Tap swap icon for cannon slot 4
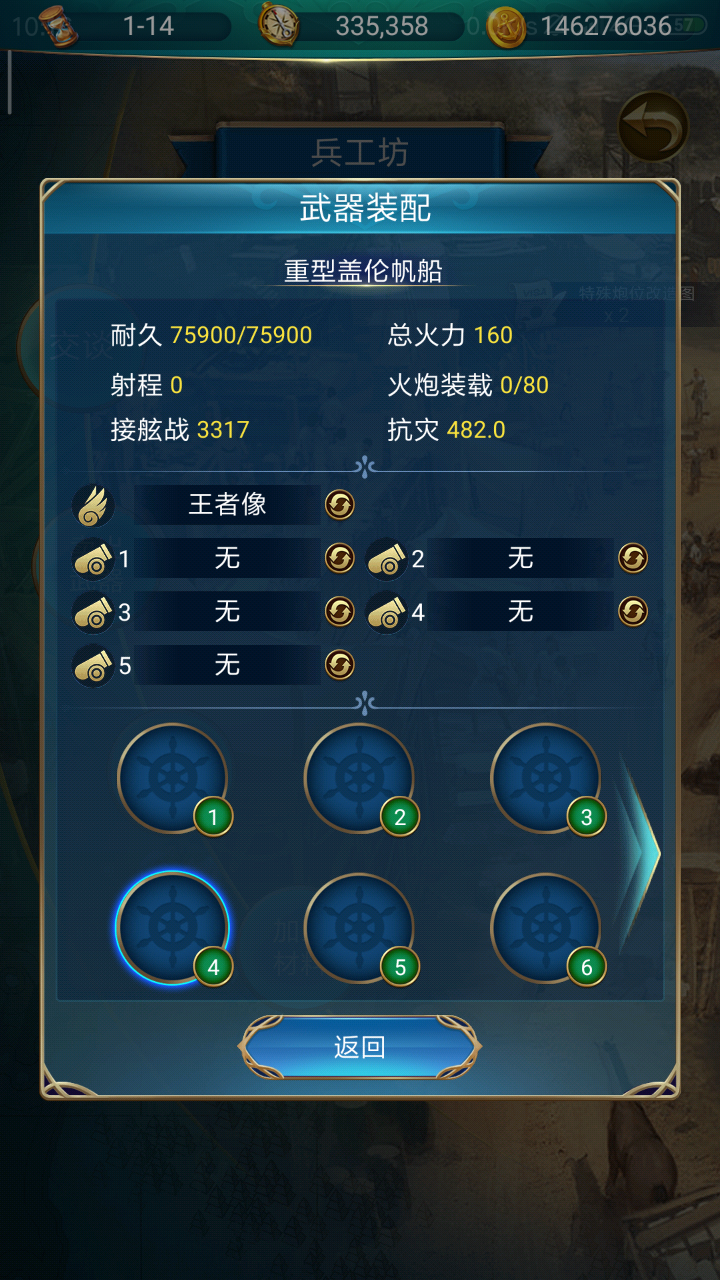 pos(633,611)
